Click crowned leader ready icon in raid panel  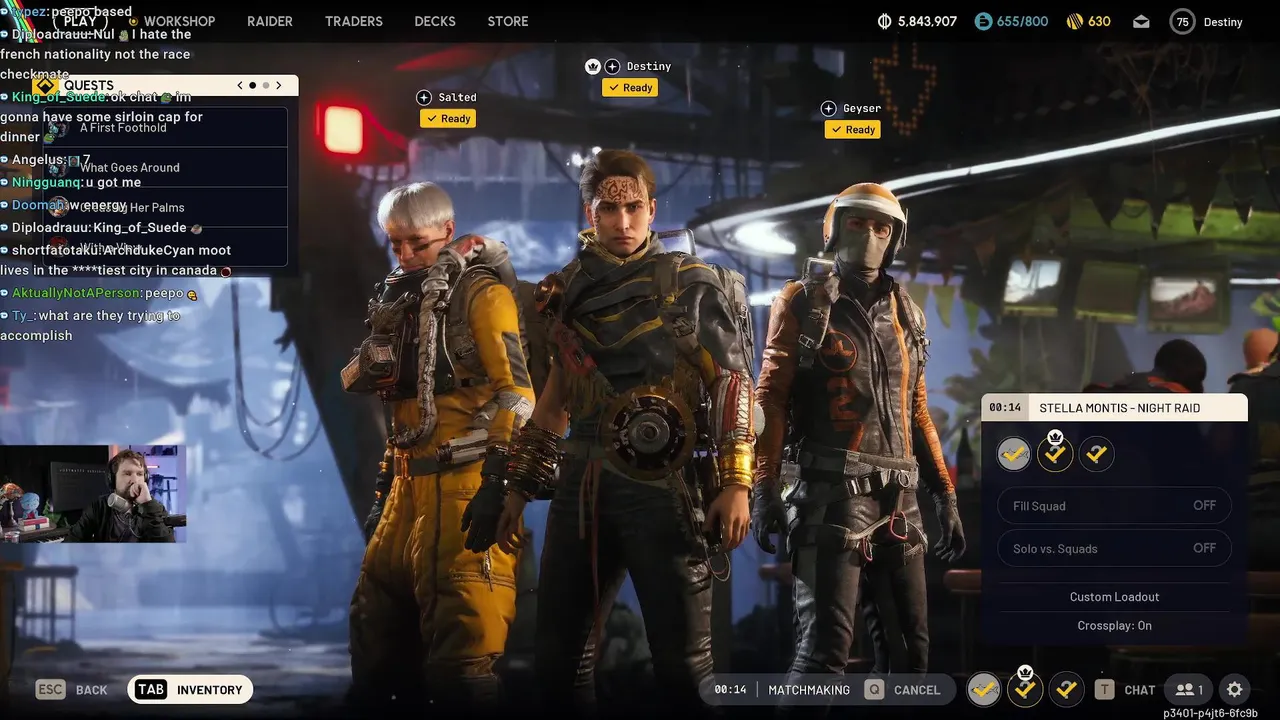pos(1055,454)
